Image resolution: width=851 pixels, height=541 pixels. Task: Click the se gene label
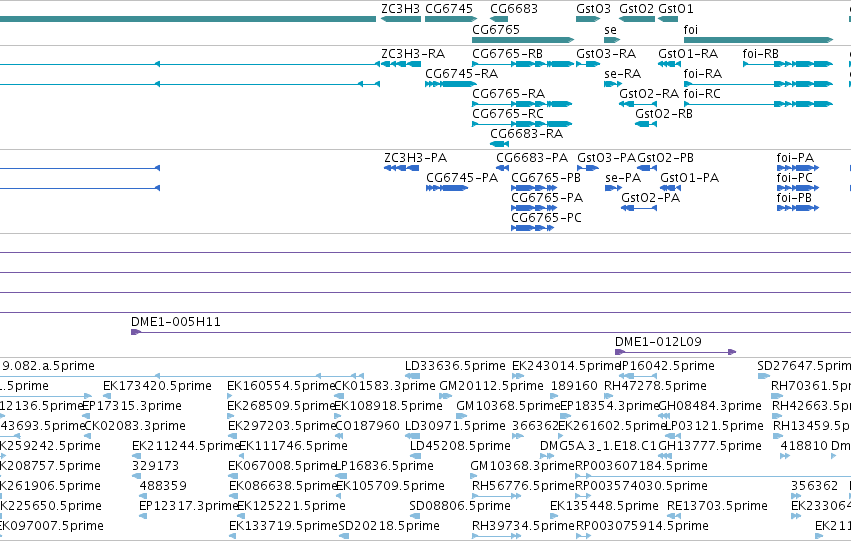(611, 29)
